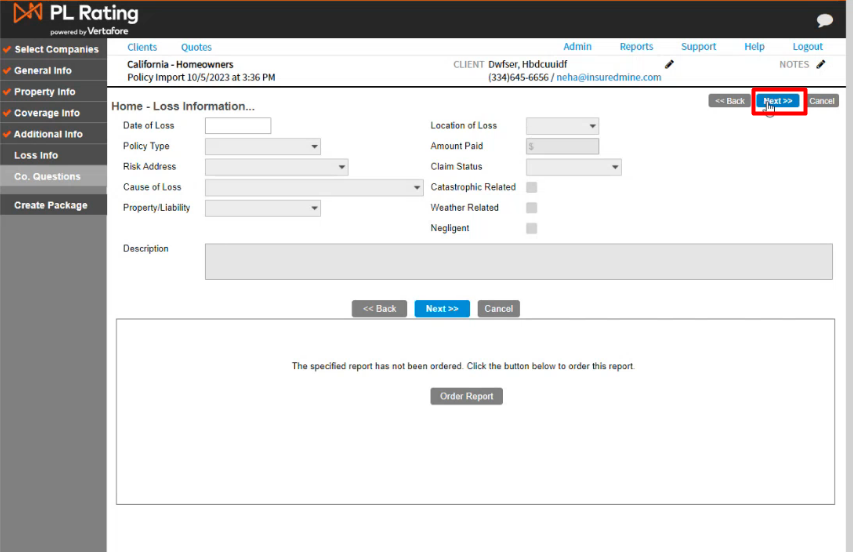Click the Policy Import 10/5/2023 text

pos(201,77)
